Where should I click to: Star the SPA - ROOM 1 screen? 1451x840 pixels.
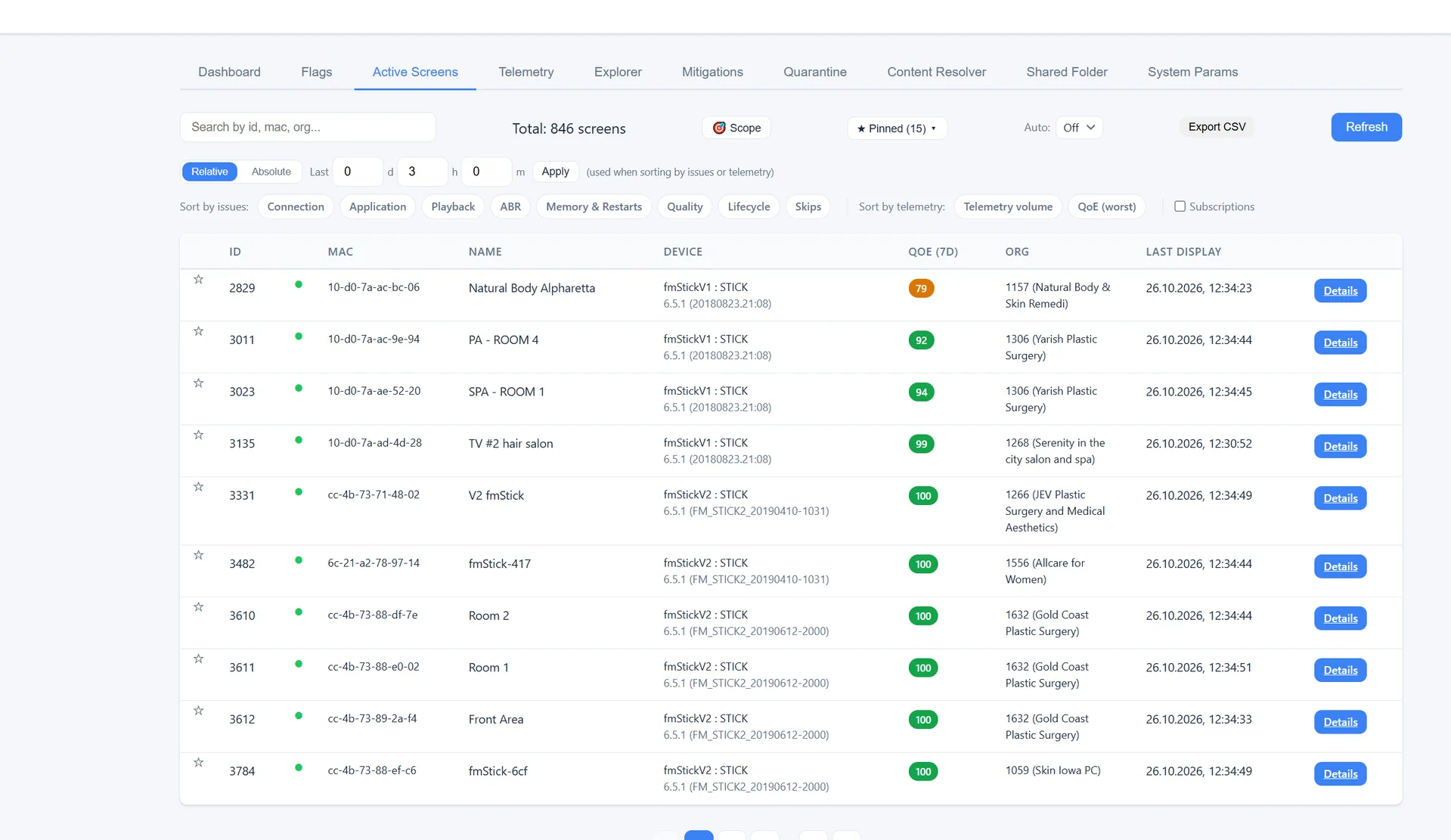[198, 383]
